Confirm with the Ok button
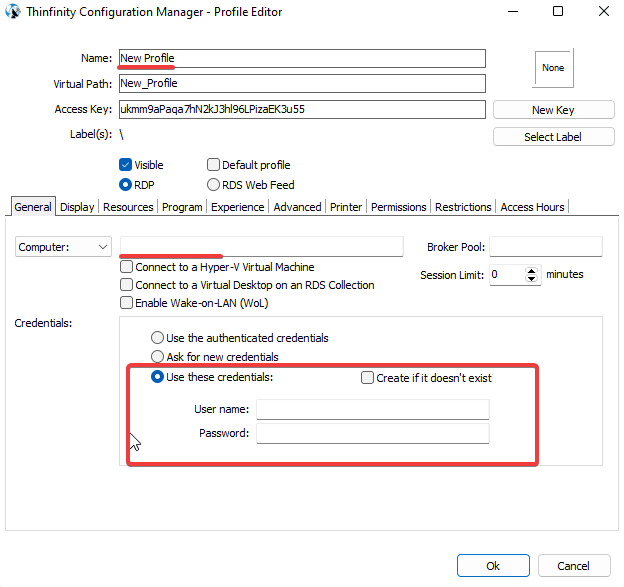This screenshot has width=624, height=587. 493,566
